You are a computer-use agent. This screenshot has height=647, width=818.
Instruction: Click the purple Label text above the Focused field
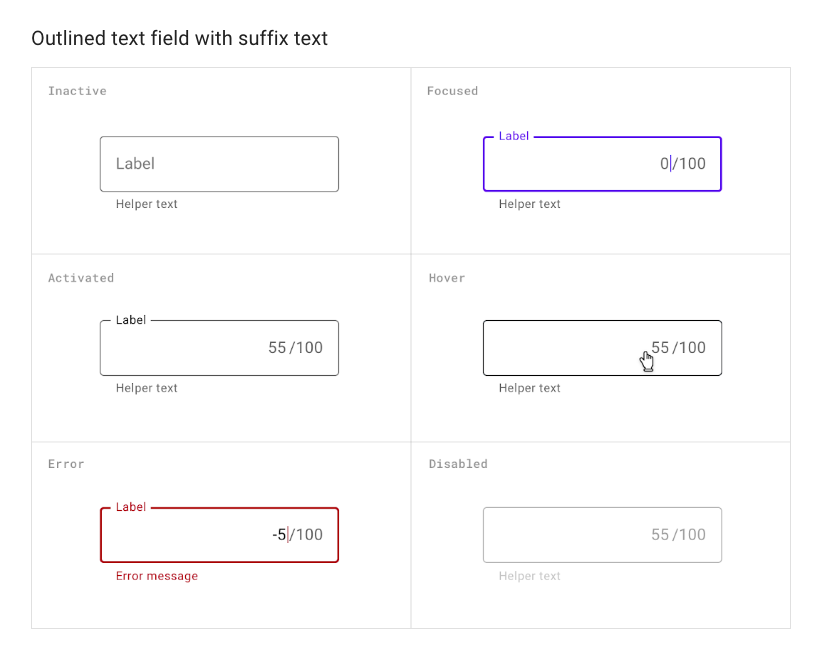[x=513, y=136]
